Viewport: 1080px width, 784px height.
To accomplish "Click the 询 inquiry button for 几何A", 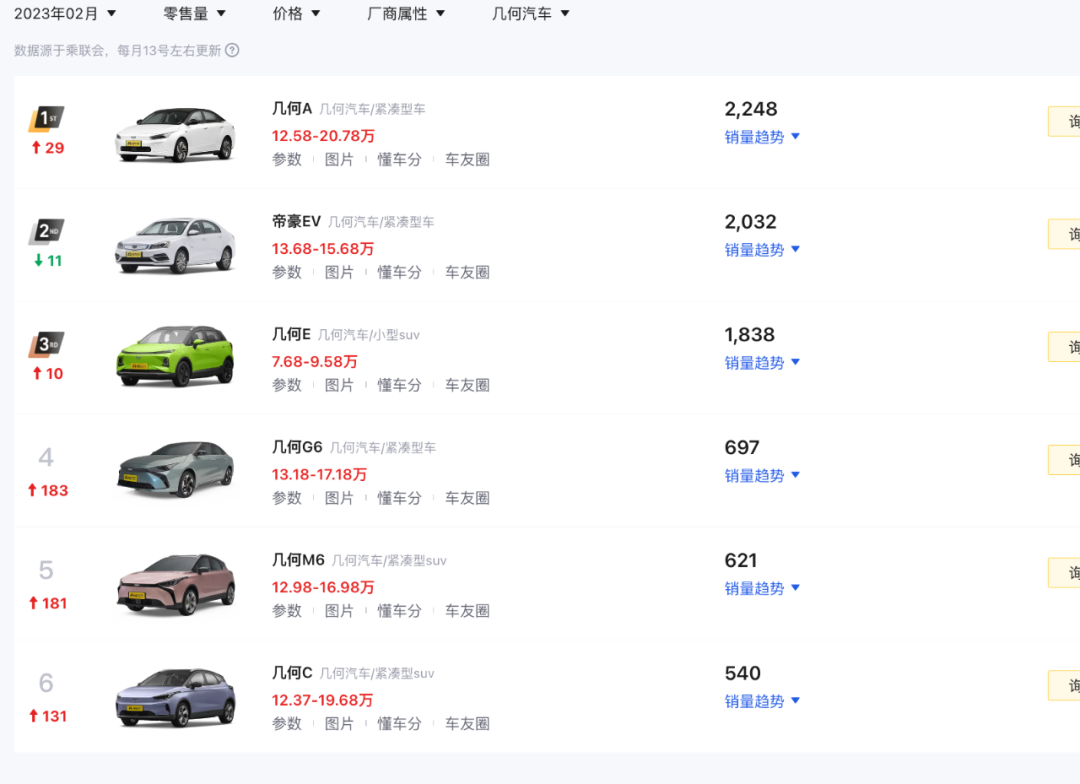I will [x=1064, y=121].
